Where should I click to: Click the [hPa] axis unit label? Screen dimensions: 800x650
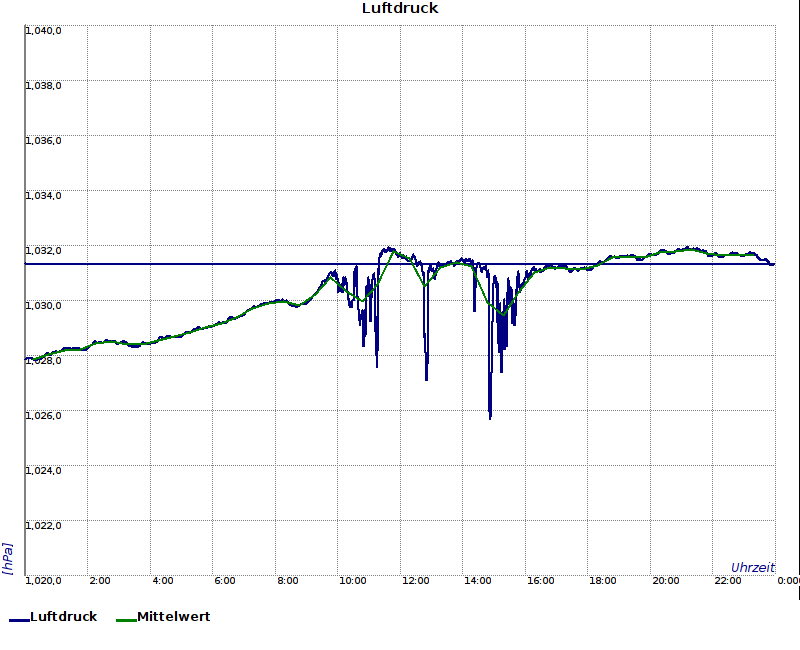click(x=8, y=559)
